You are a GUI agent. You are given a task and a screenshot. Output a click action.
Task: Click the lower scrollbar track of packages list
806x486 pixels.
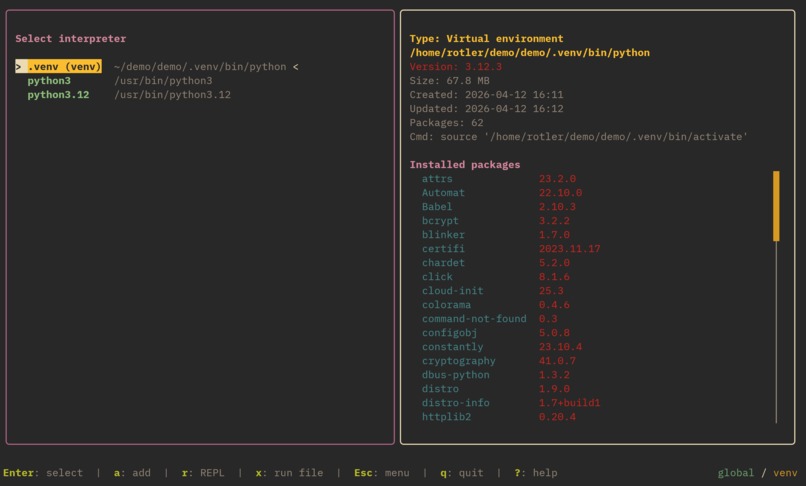tap(776, 332)
